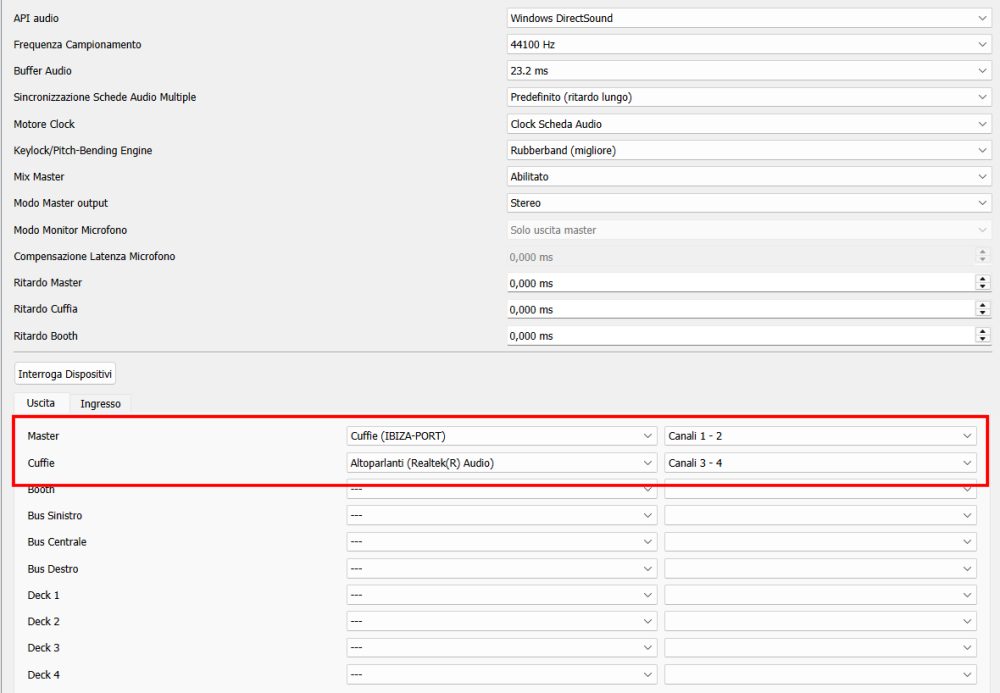Screen dimensions: 1000x693
Task: Open Bus Destro device dropdown
Action: (x=502, y=569)
